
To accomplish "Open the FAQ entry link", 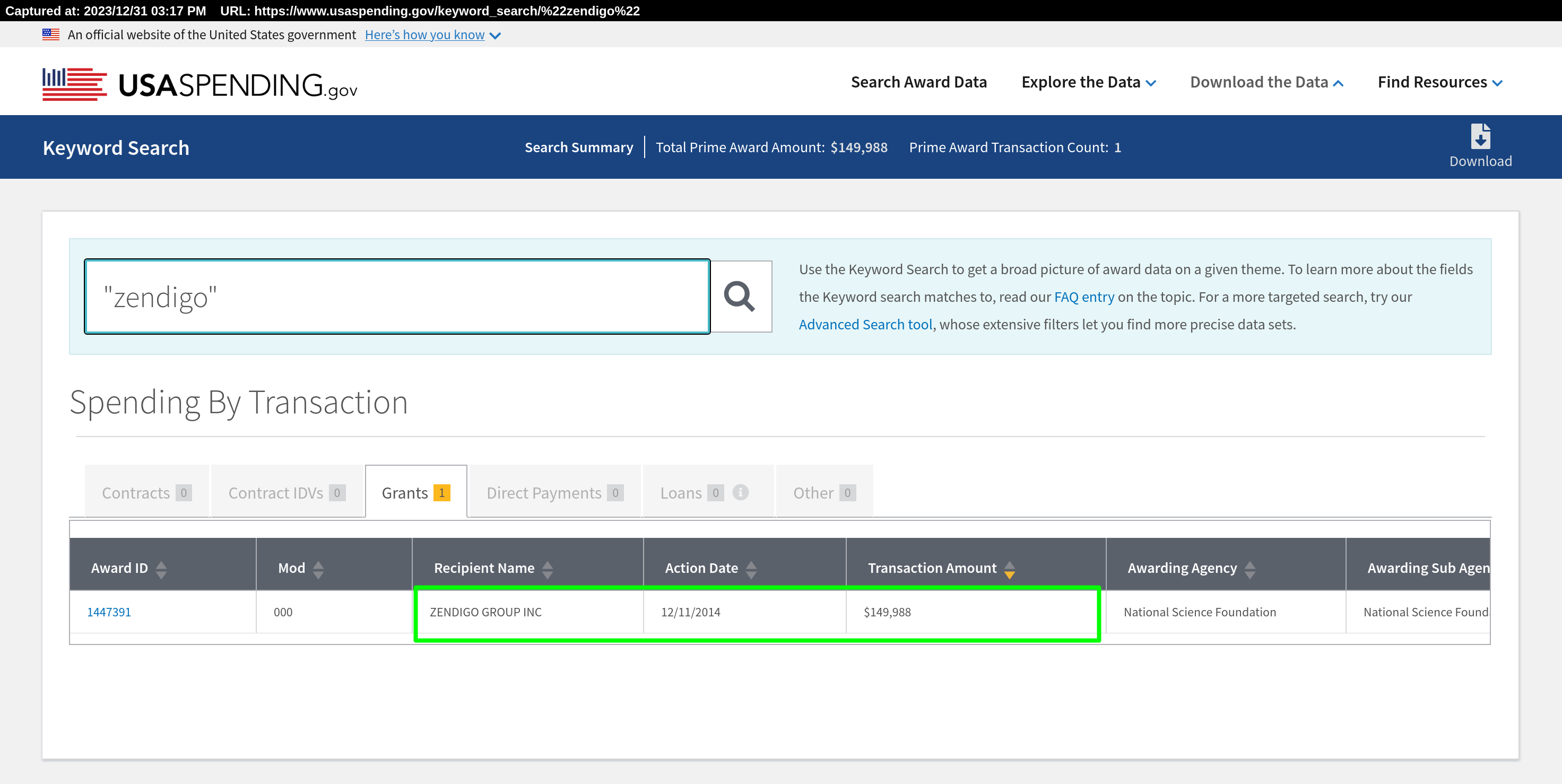I will tap(1084, 297).
